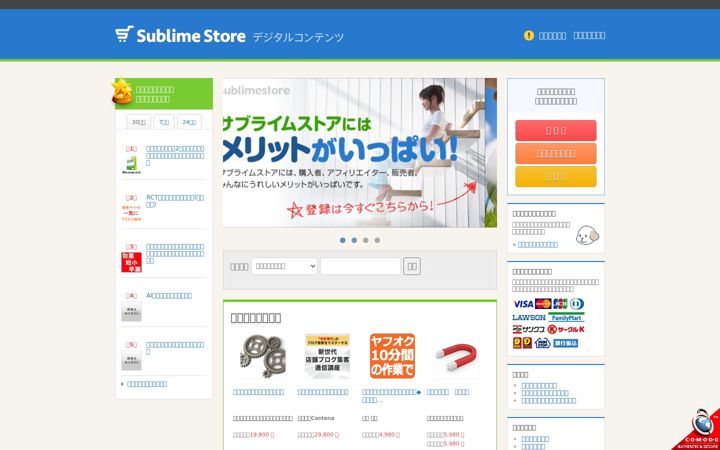Select the second carousel dot
Screen dimensions: 720x450
coord(354,240)
